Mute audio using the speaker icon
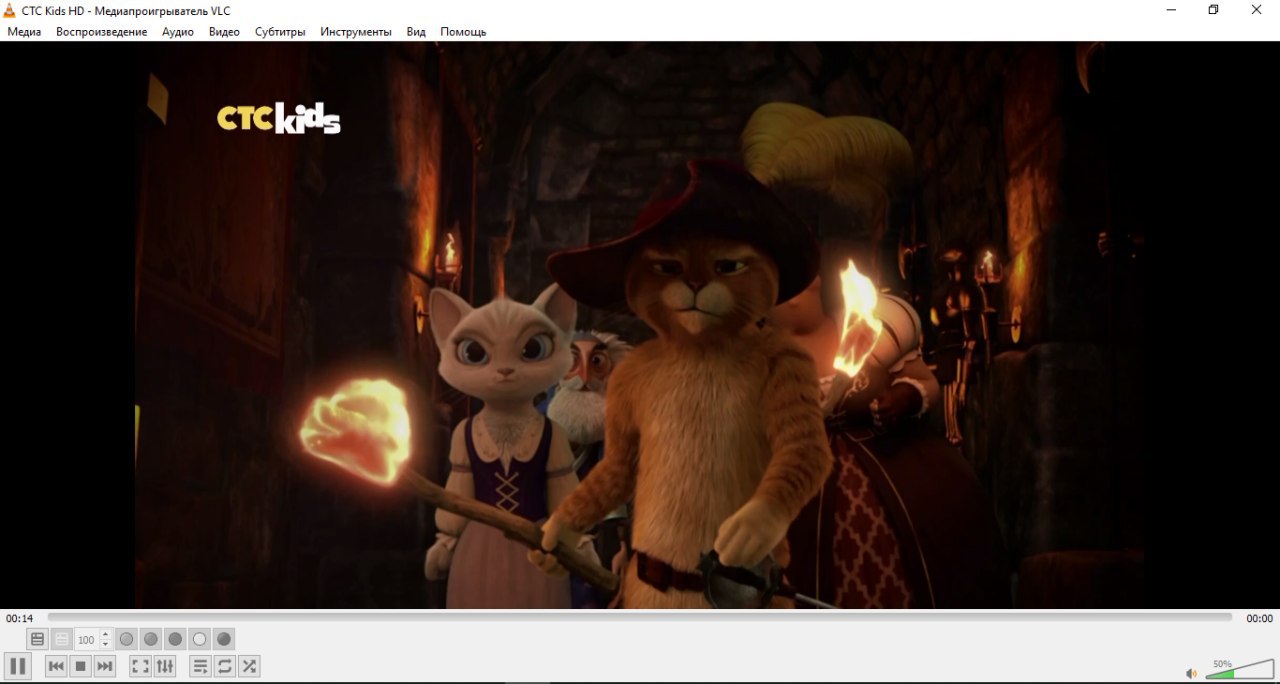The width and height of the screenshot is (1280, 684). [1191, 673]
